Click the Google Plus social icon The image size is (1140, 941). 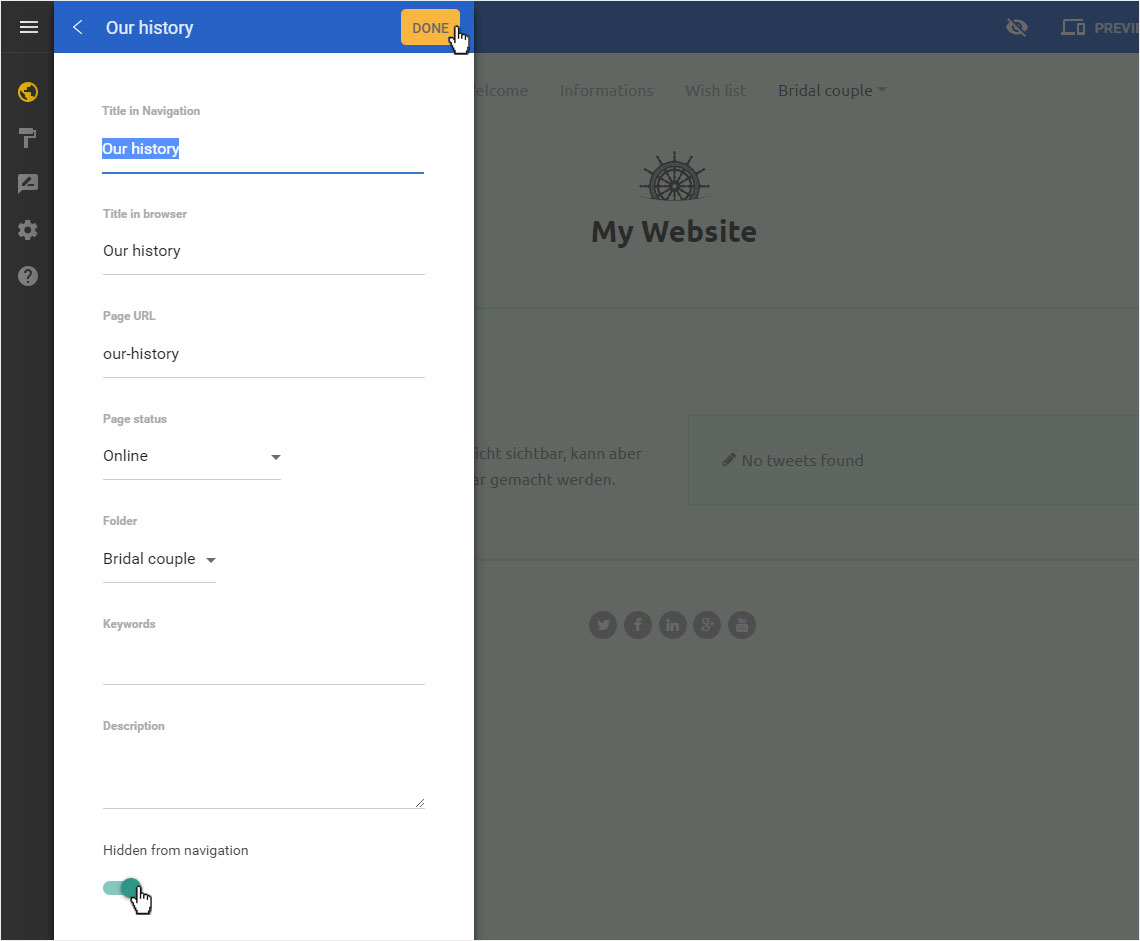707,625
